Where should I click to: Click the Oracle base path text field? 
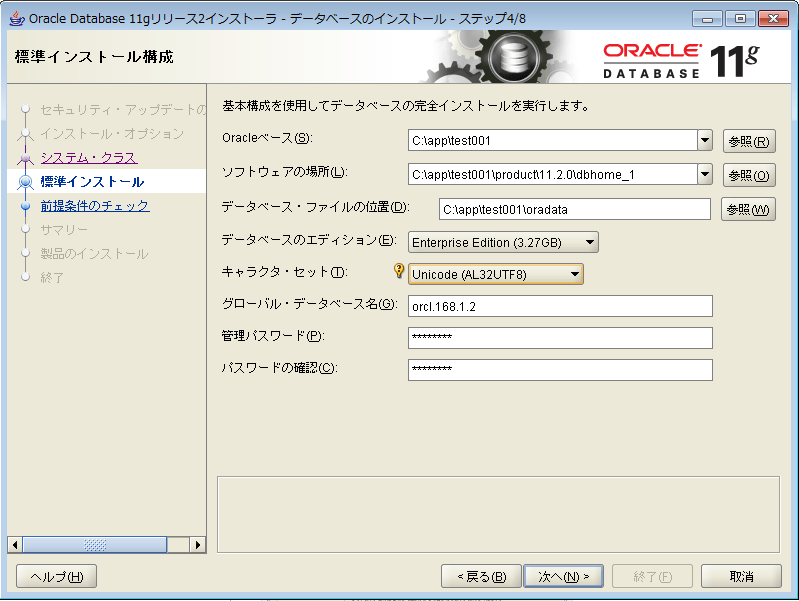(552, 140)
